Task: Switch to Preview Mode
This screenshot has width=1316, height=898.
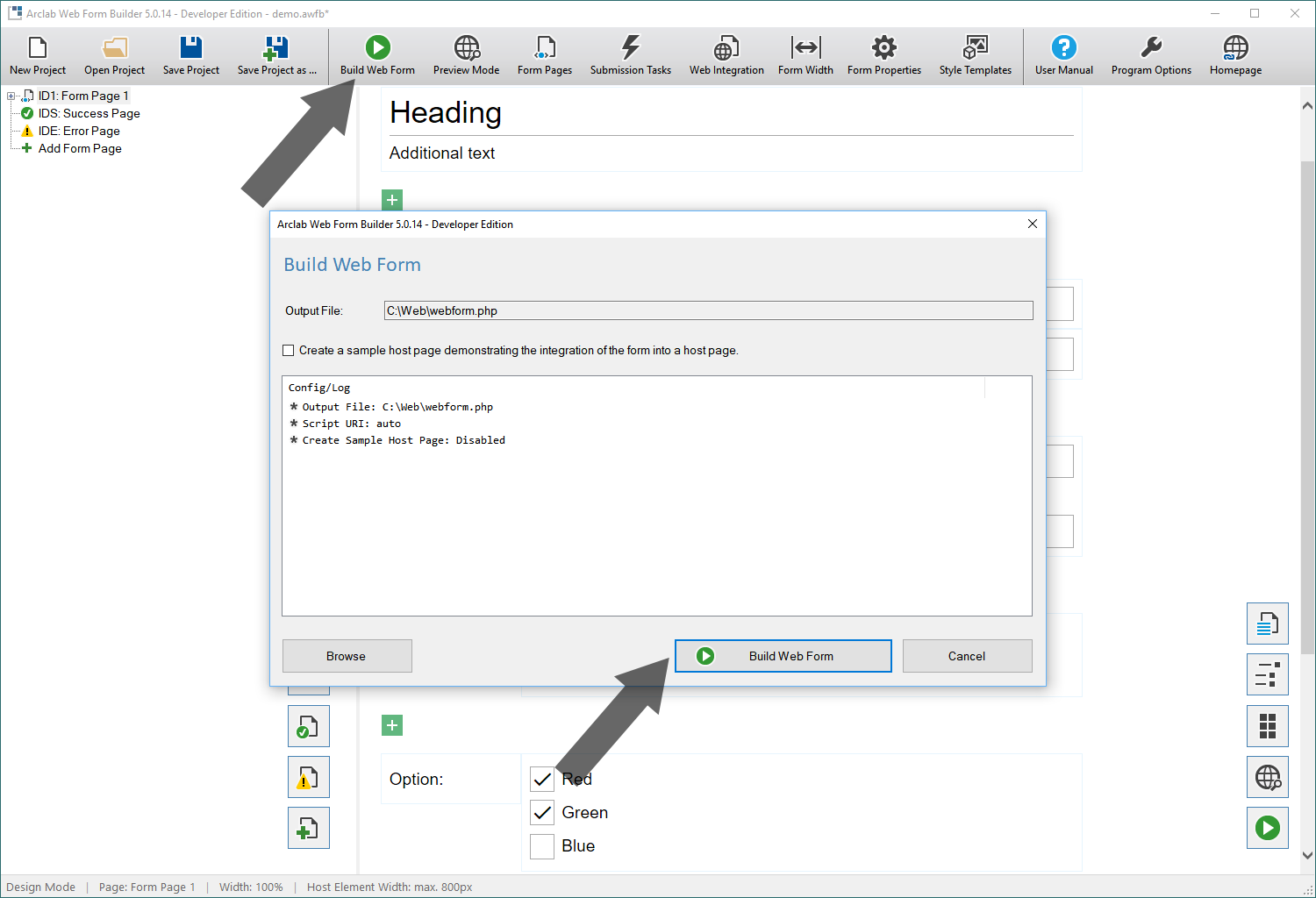Action: click(x=466, y=55)
